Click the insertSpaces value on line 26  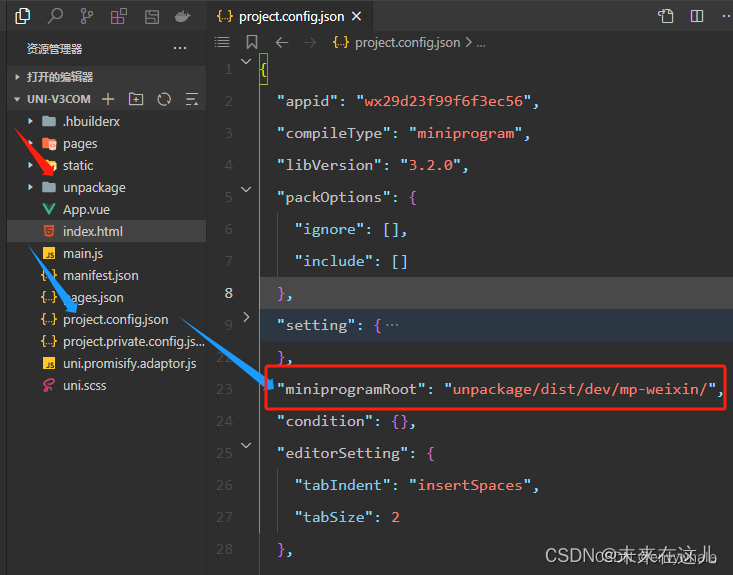[x=470, y=485]
